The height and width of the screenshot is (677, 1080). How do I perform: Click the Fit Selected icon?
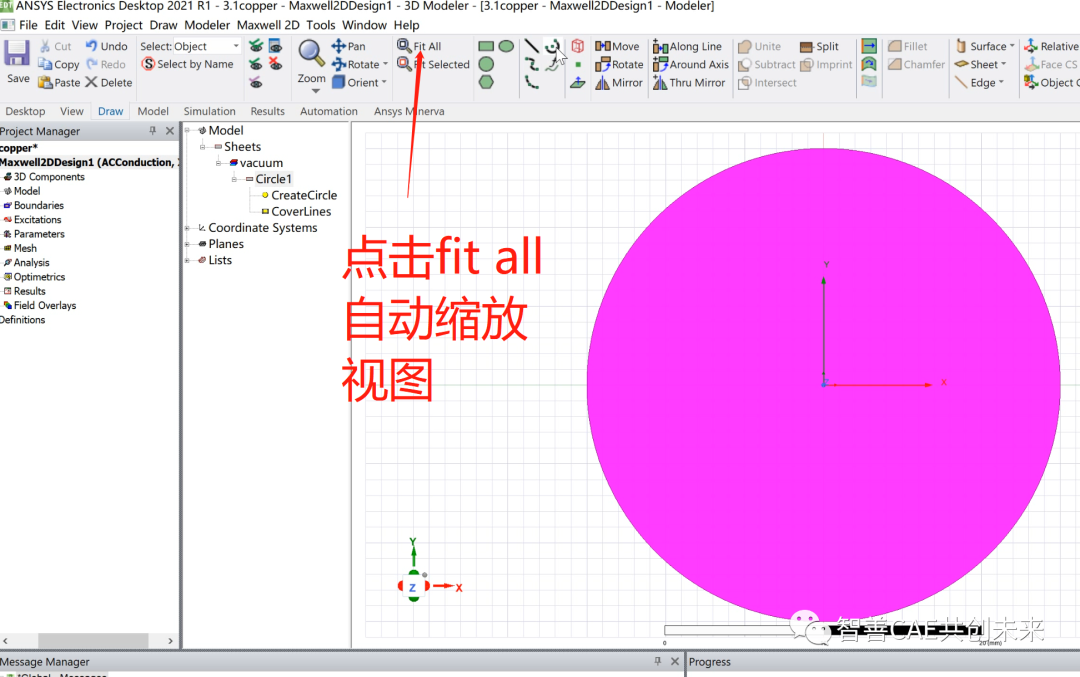coord(403,64)
